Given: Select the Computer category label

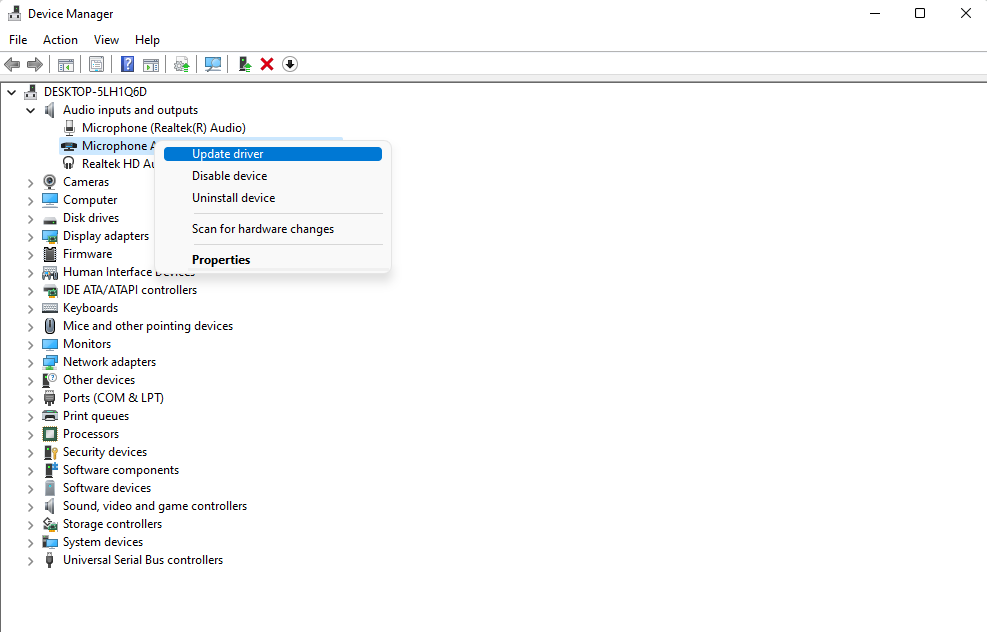Looking at the screenshot, I should point(90,200).
